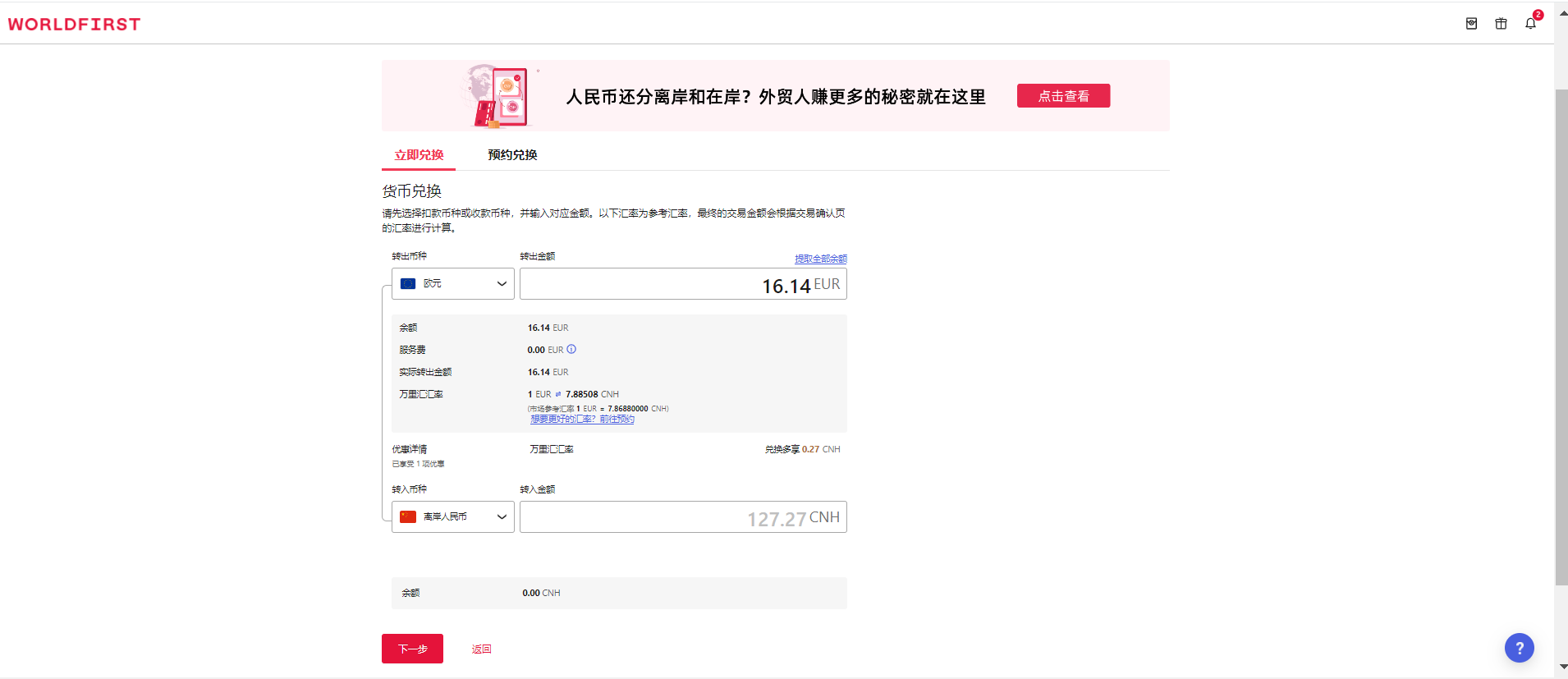
Task: Expand the 离岸人民币 currency dropdown
Action: point(453,516)
